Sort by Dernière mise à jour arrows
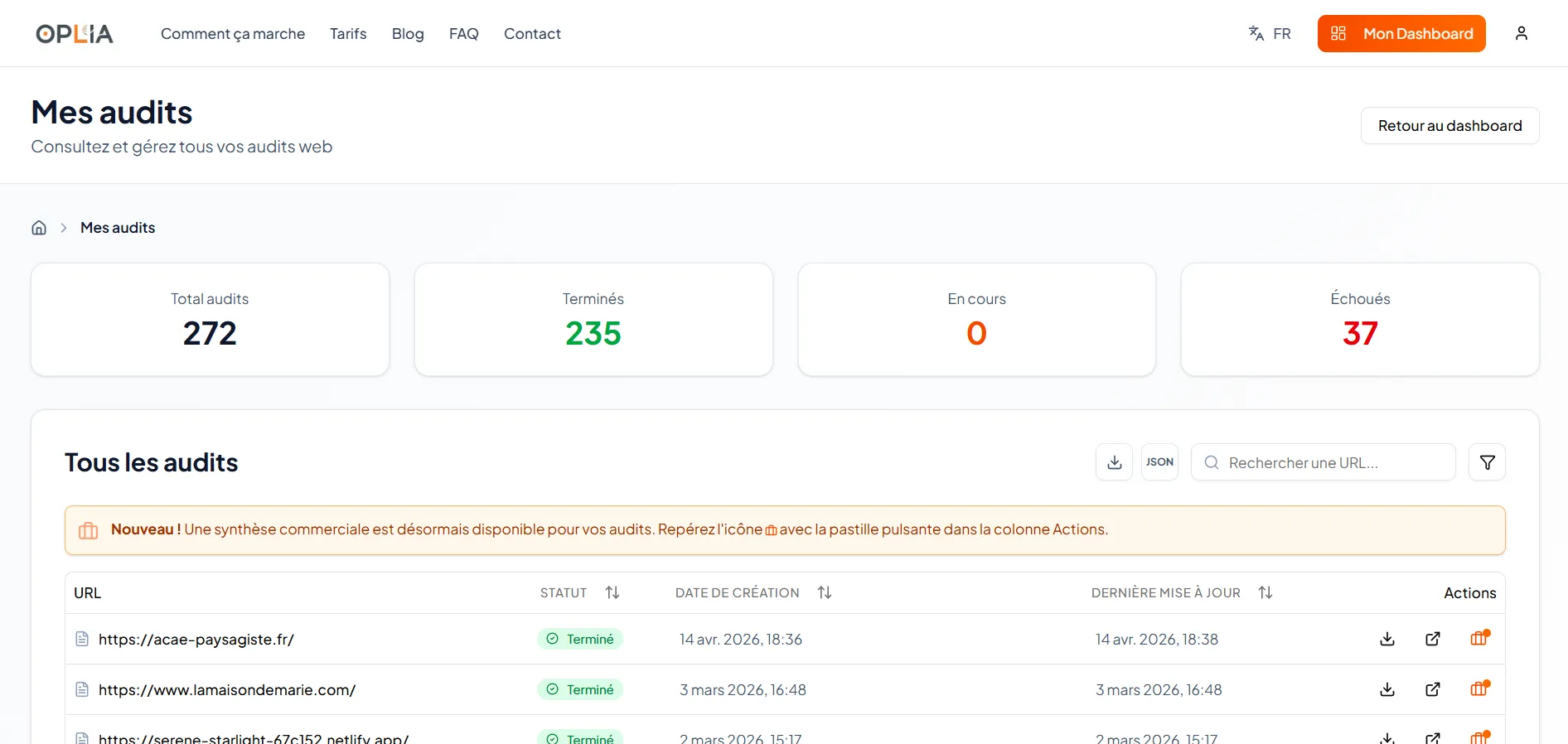 (x=1266, y=592)
